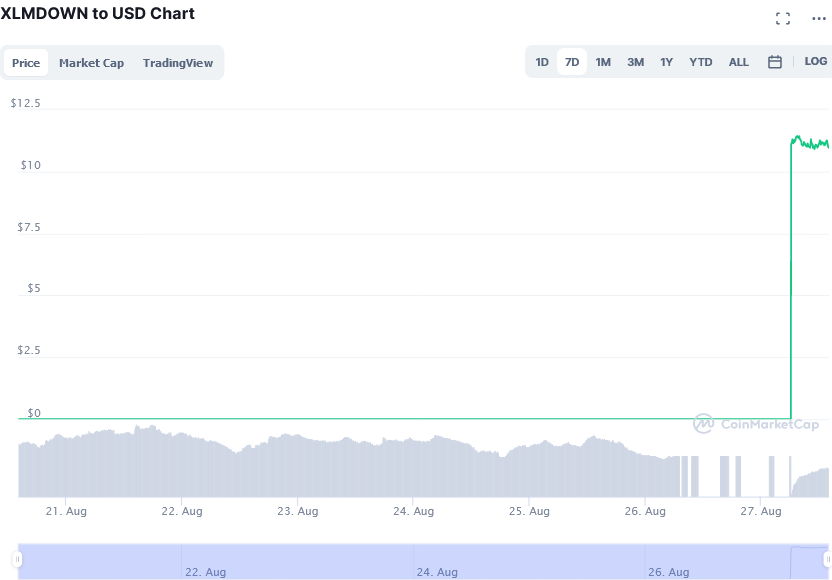Grab the left range navigator handle

pyautogui.click(x=18, y=559)
